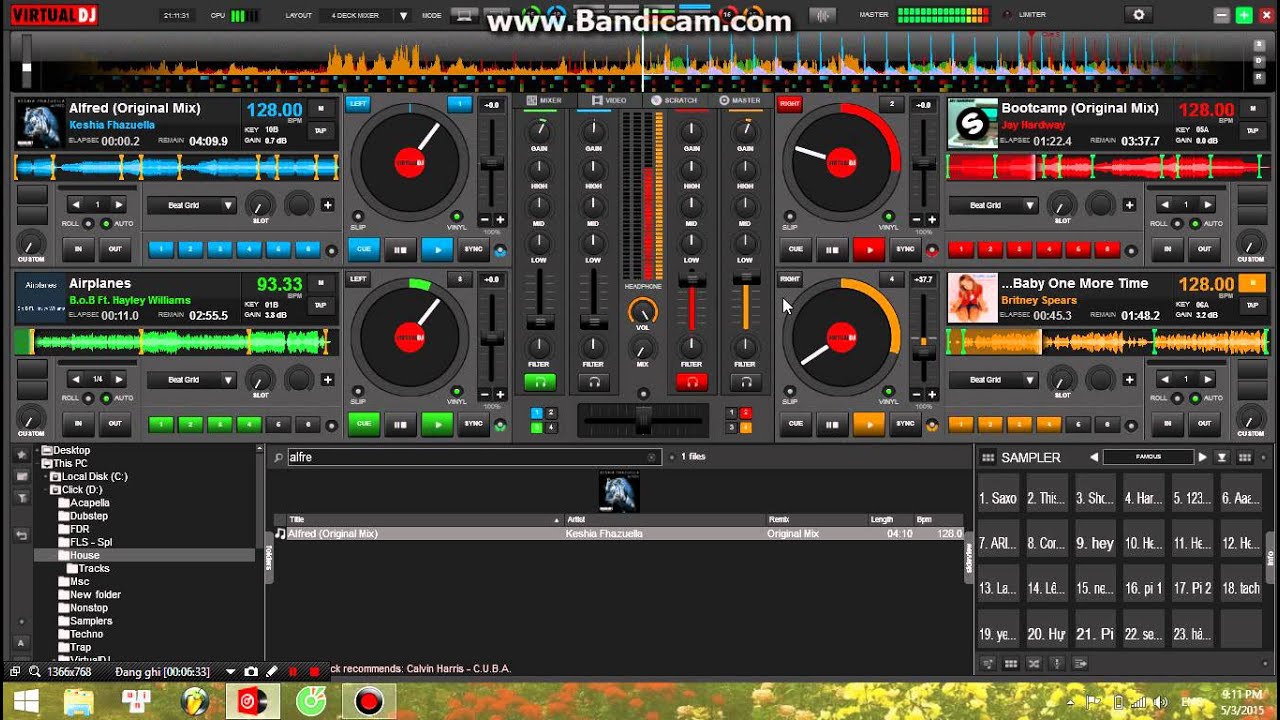Toggle headphone cue for the red mixer channel
The image size is (1280, 720).
click(691, 382)
